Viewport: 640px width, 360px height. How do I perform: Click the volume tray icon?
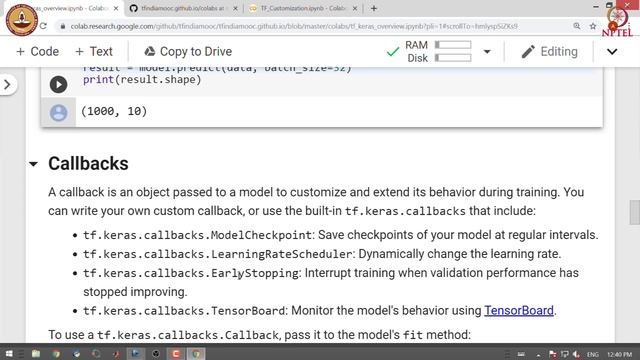[576, 354]
